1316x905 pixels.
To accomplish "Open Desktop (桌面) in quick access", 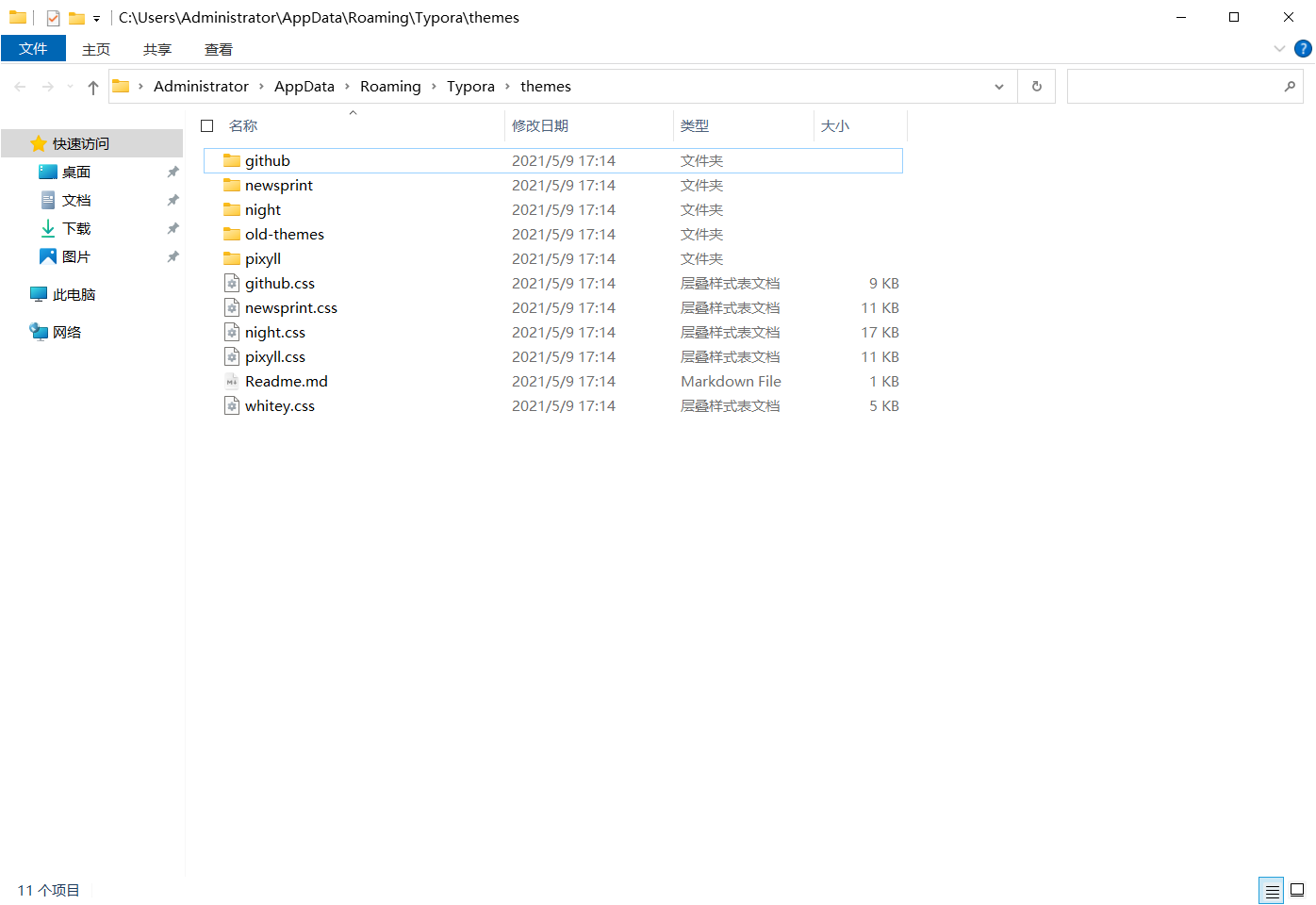I will [76, 172].
